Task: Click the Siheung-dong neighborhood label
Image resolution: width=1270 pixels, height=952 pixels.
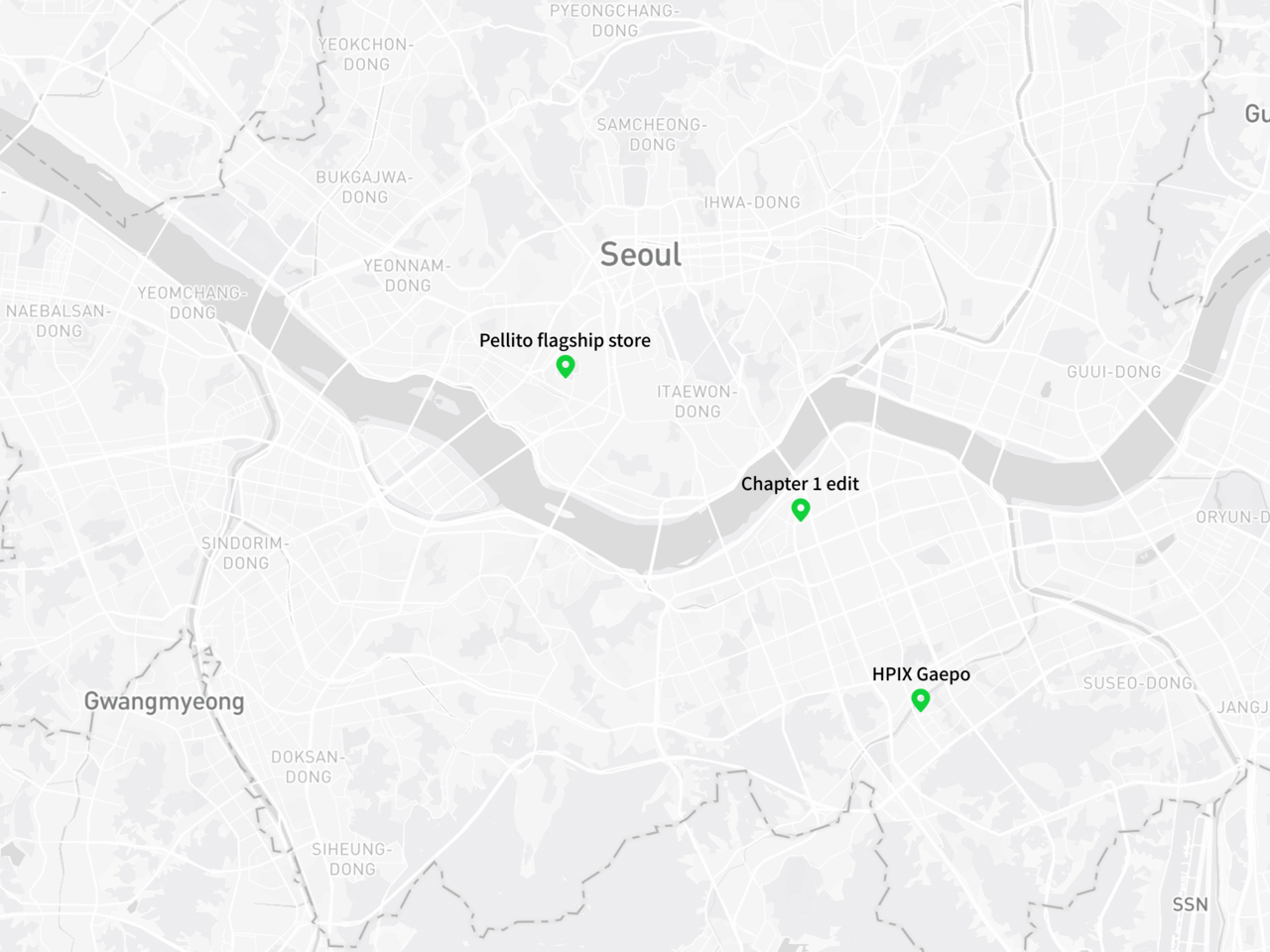Action: (x=351, y=859)
